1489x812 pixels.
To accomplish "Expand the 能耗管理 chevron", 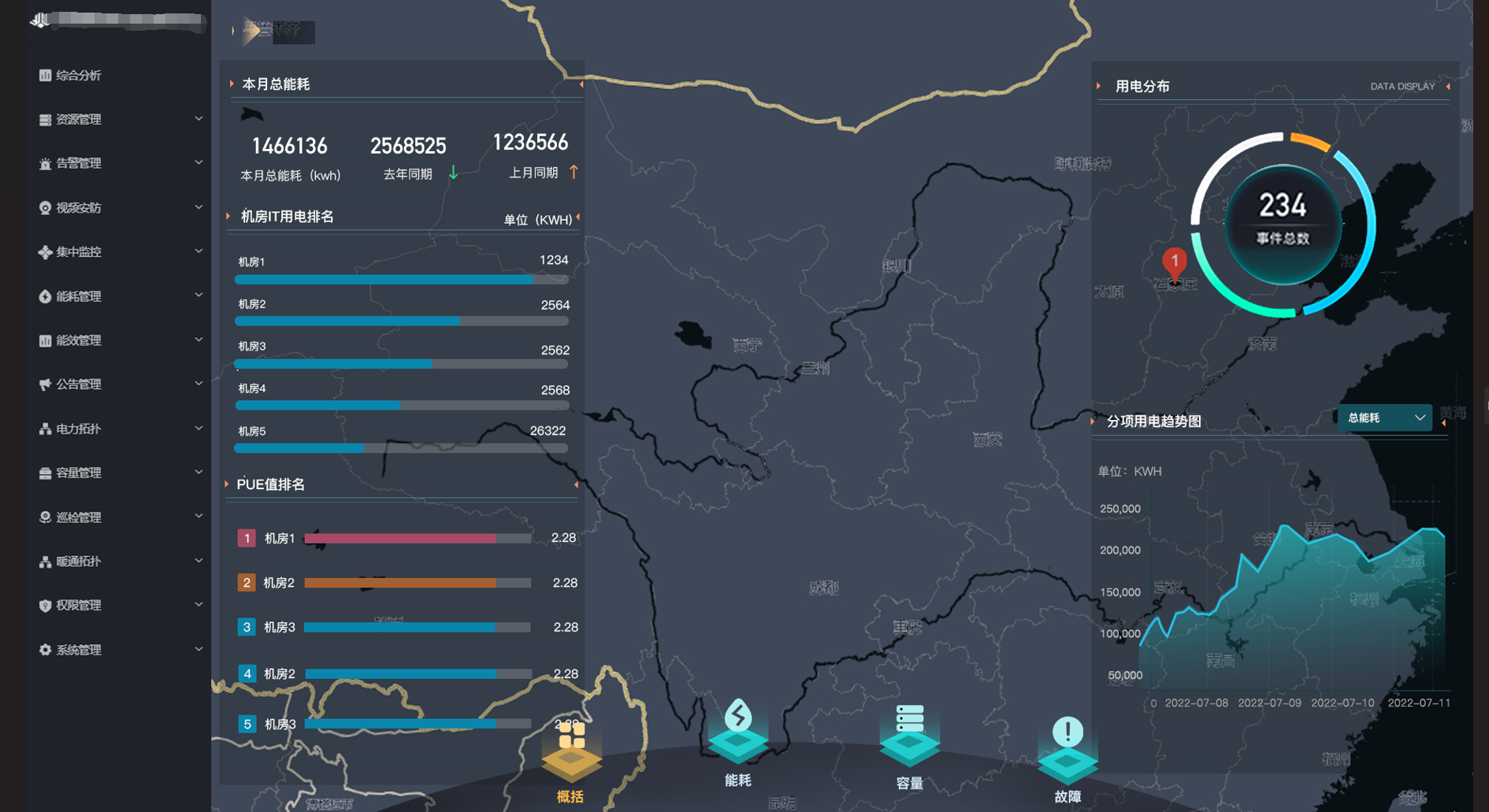I will tap(199, 295).
